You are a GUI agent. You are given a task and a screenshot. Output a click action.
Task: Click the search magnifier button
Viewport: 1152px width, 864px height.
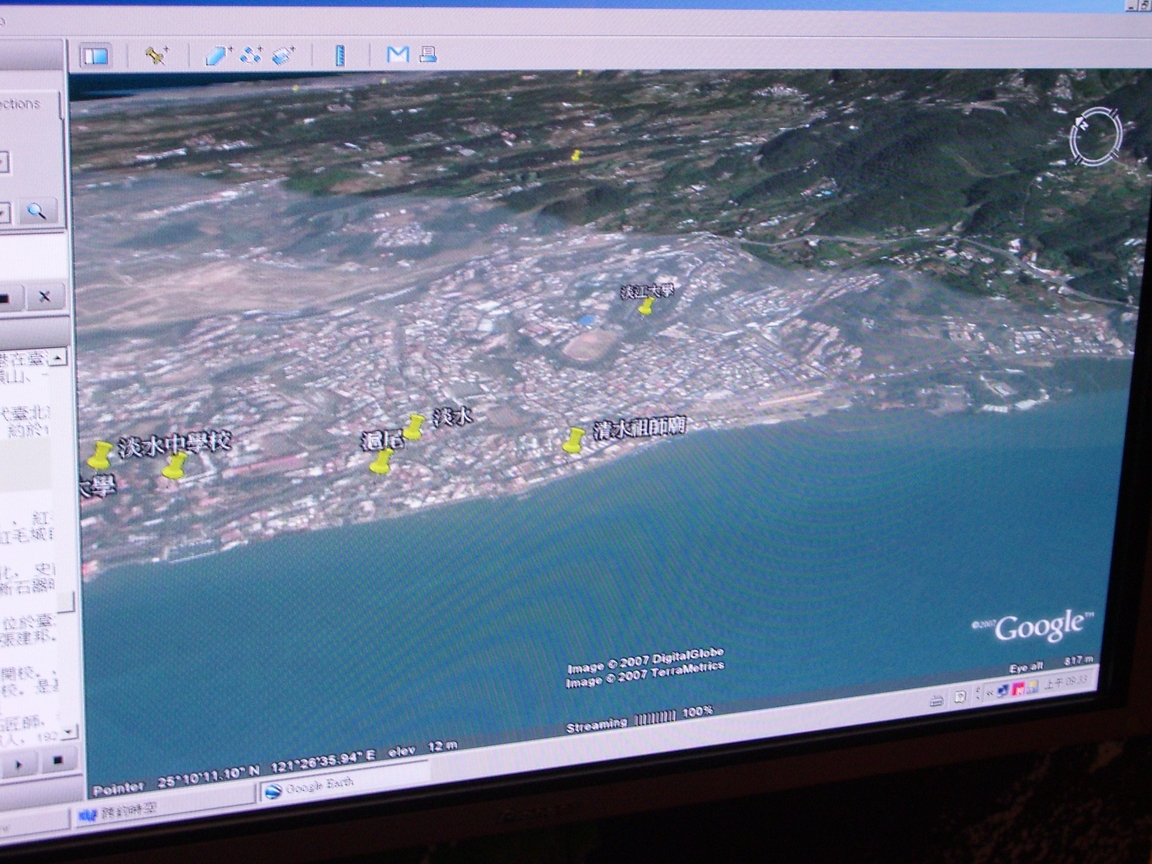click(37, 211)
